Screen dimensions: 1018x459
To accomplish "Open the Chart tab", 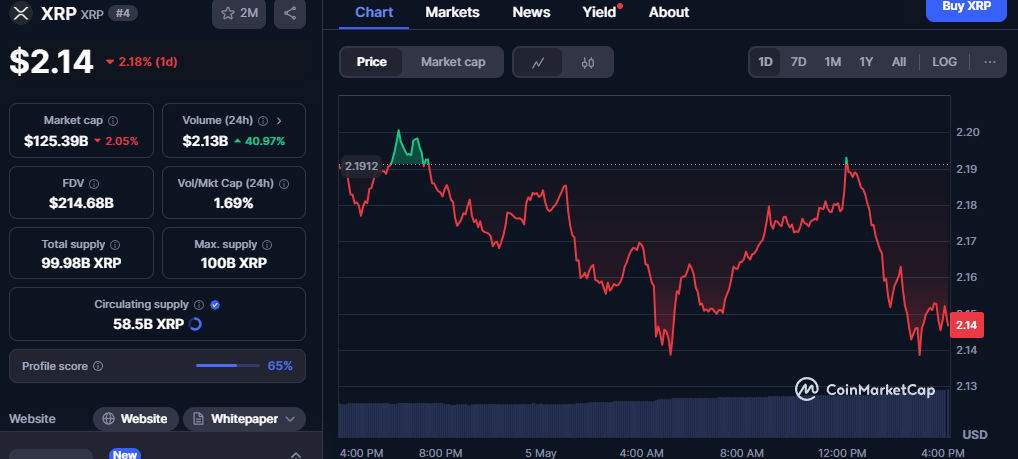I will [374, 12].
